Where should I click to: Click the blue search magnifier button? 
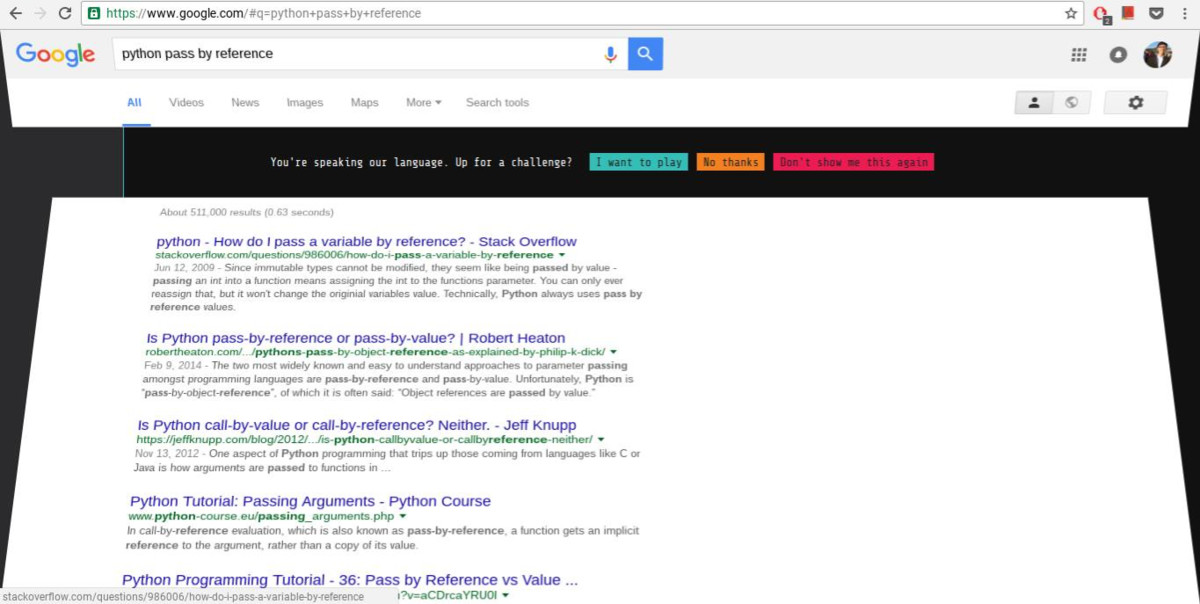tap(646, 54)
